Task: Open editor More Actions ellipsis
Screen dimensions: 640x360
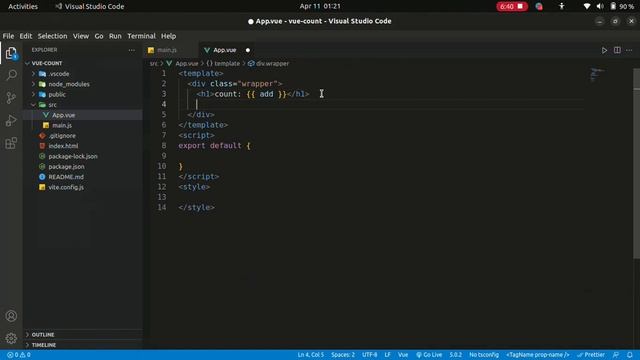Action: 629,50
